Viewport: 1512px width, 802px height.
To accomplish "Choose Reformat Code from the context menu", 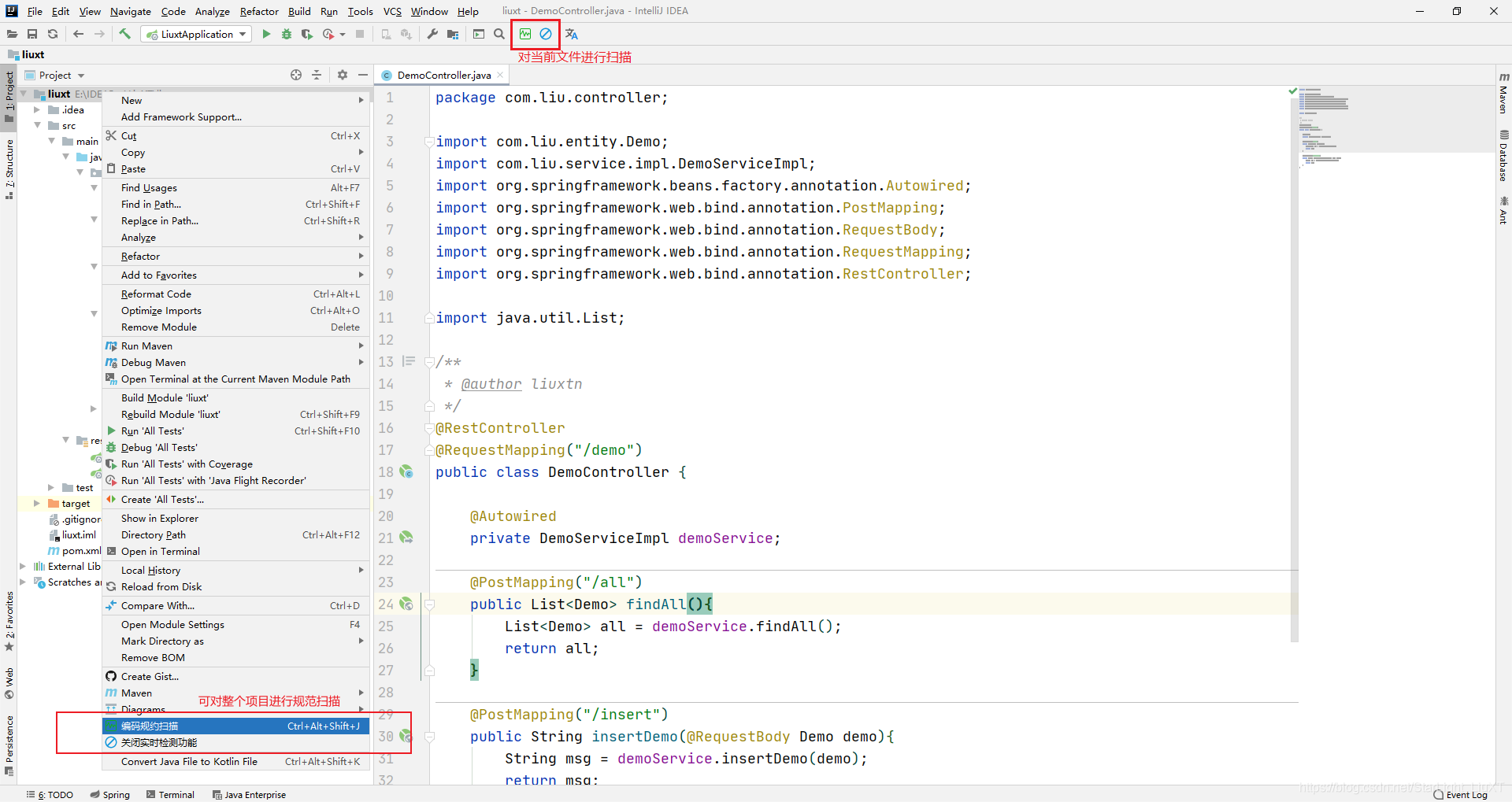I will [x=235, y=294].
